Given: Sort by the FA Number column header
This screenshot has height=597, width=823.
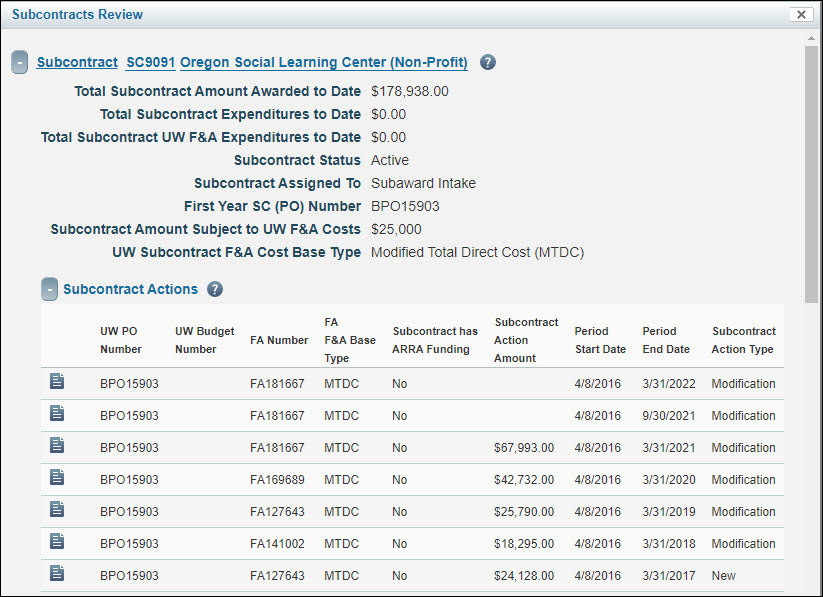Looking at the screenshot, I should pos(279,340).
